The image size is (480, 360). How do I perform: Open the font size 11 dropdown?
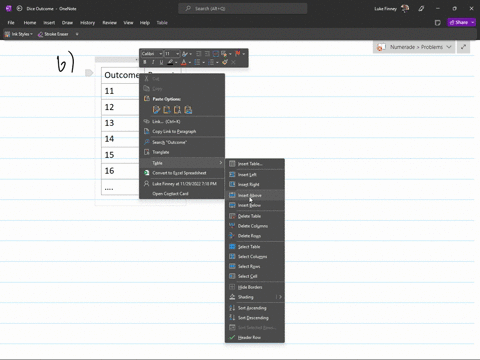coord(178,54)
